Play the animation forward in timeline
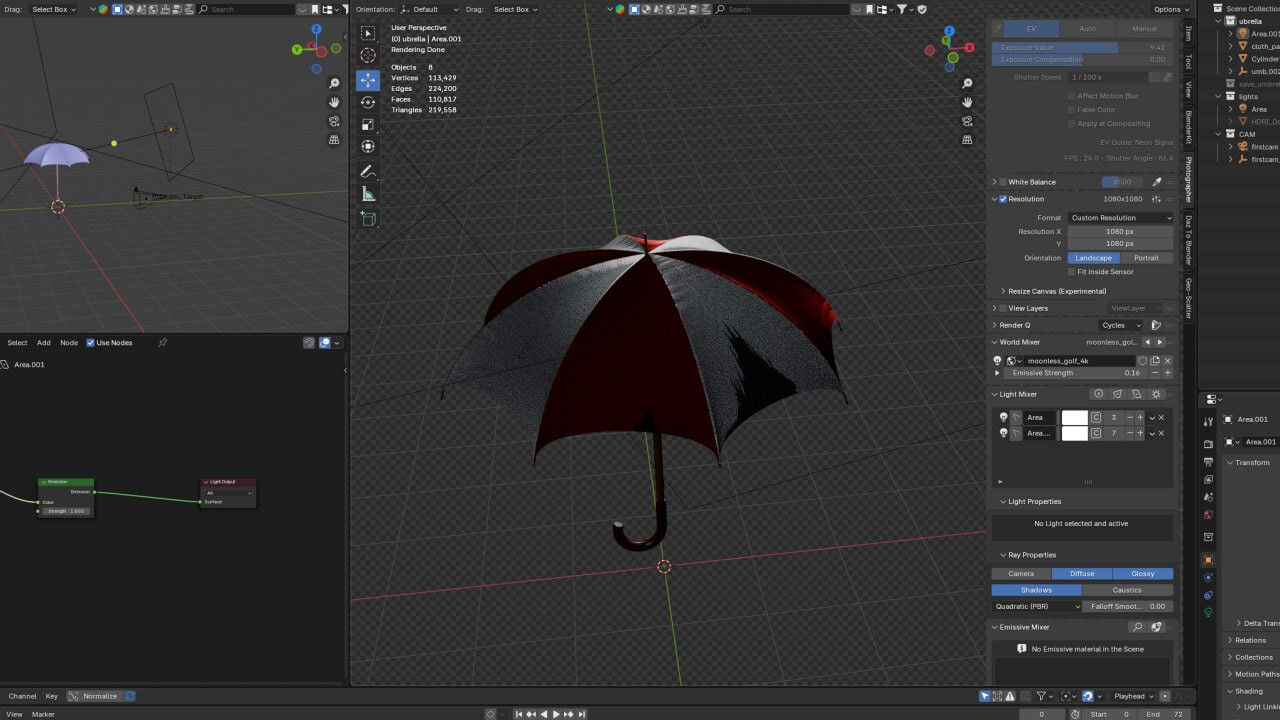This screenshot has height=720, width=1280. (556, 714)
